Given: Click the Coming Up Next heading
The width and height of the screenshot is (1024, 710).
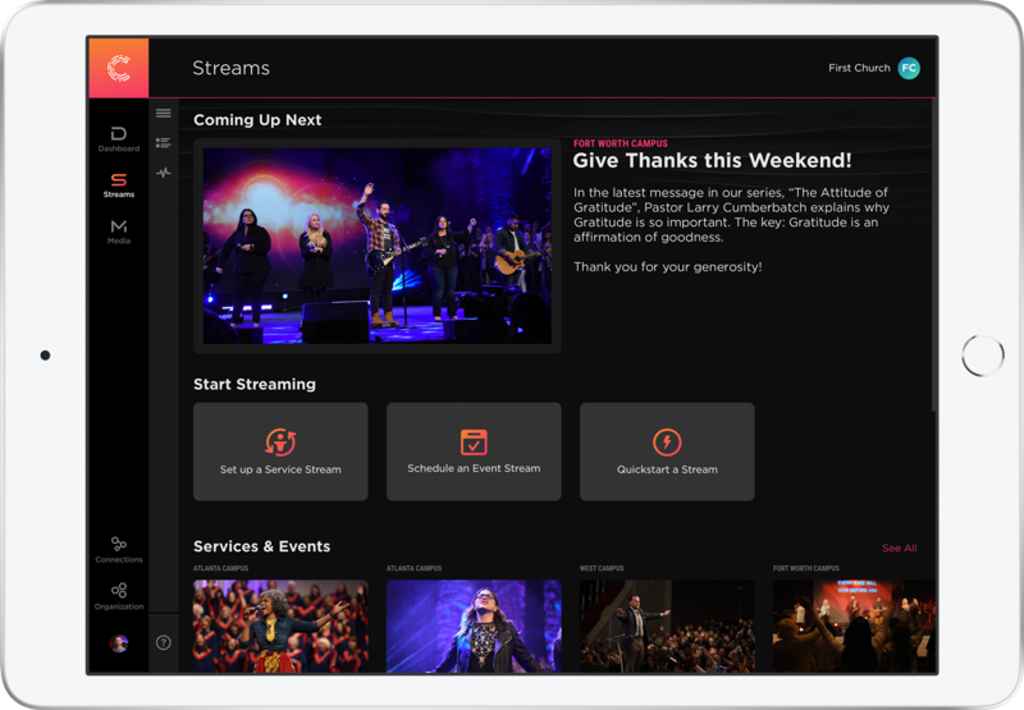Looking at the screenshot, I should click(257, 120).
